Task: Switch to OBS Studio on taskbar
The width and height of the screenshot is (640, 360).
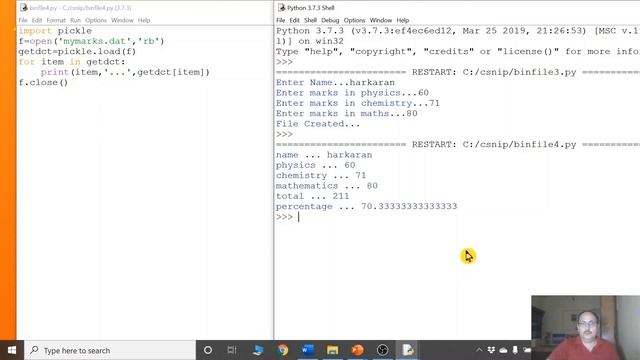Action: pos(382,350)
